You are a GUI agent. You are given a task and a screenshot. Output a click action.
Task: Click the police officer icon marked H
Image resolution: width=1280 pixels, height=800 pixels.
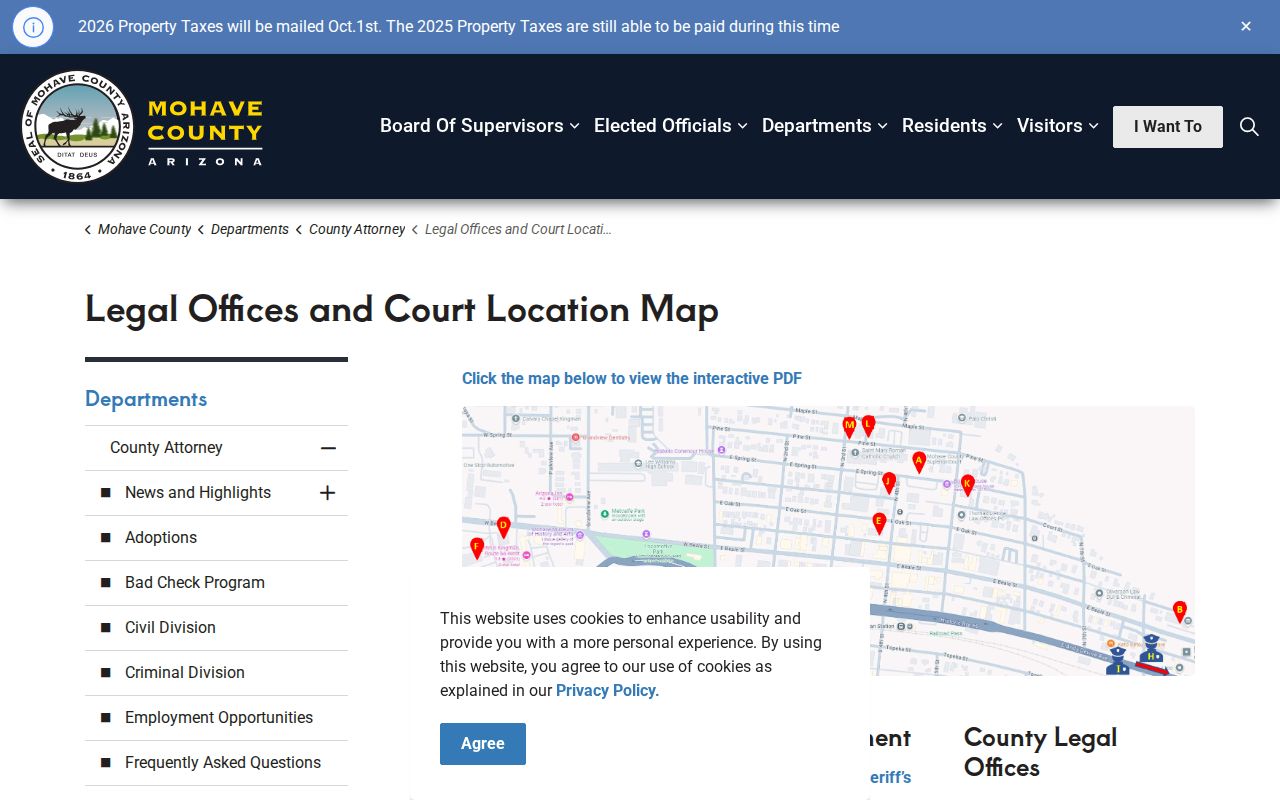[x=1152, y=650]
